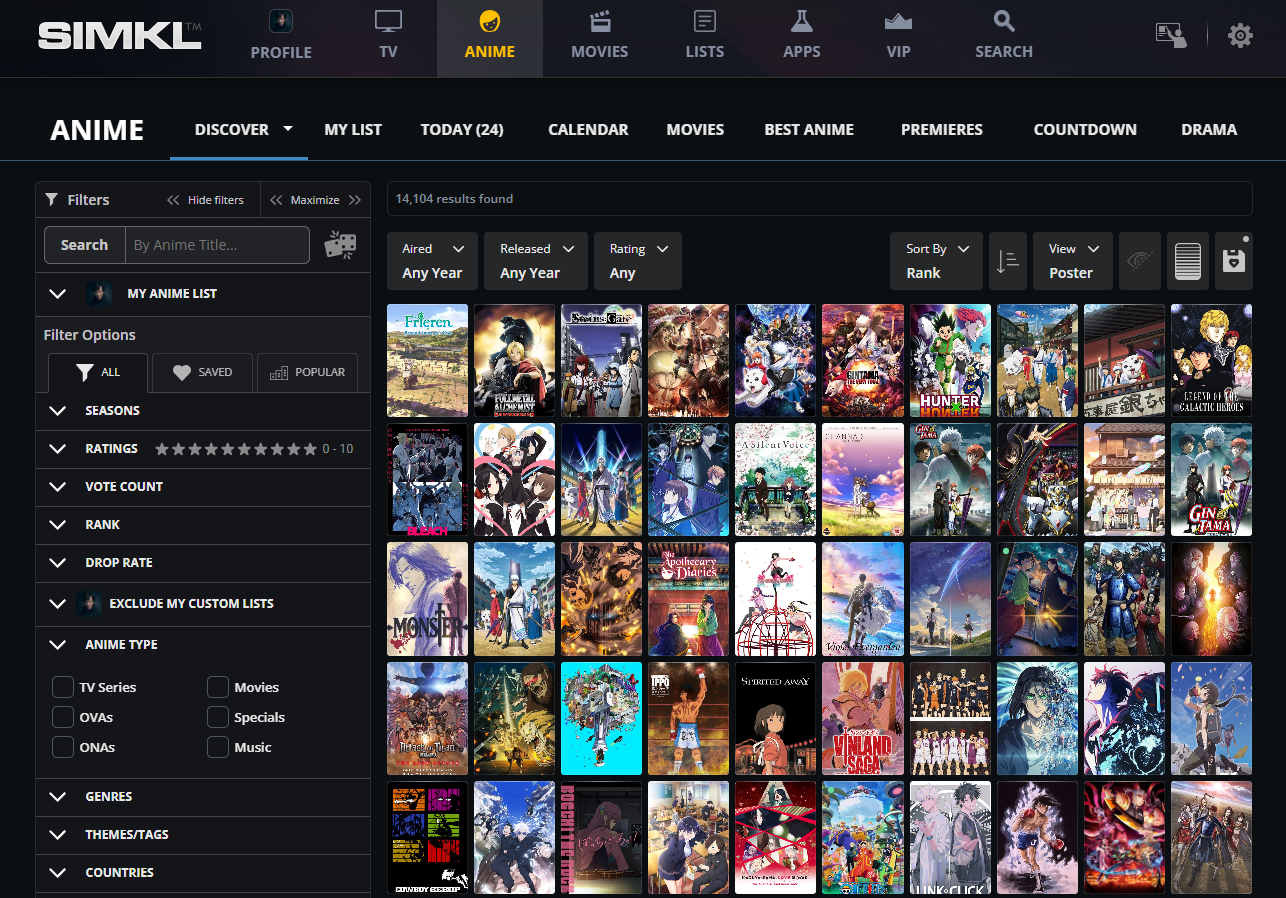Enable the TV Series checkbox
1286x898 pixels.
(x=63, y=687)
